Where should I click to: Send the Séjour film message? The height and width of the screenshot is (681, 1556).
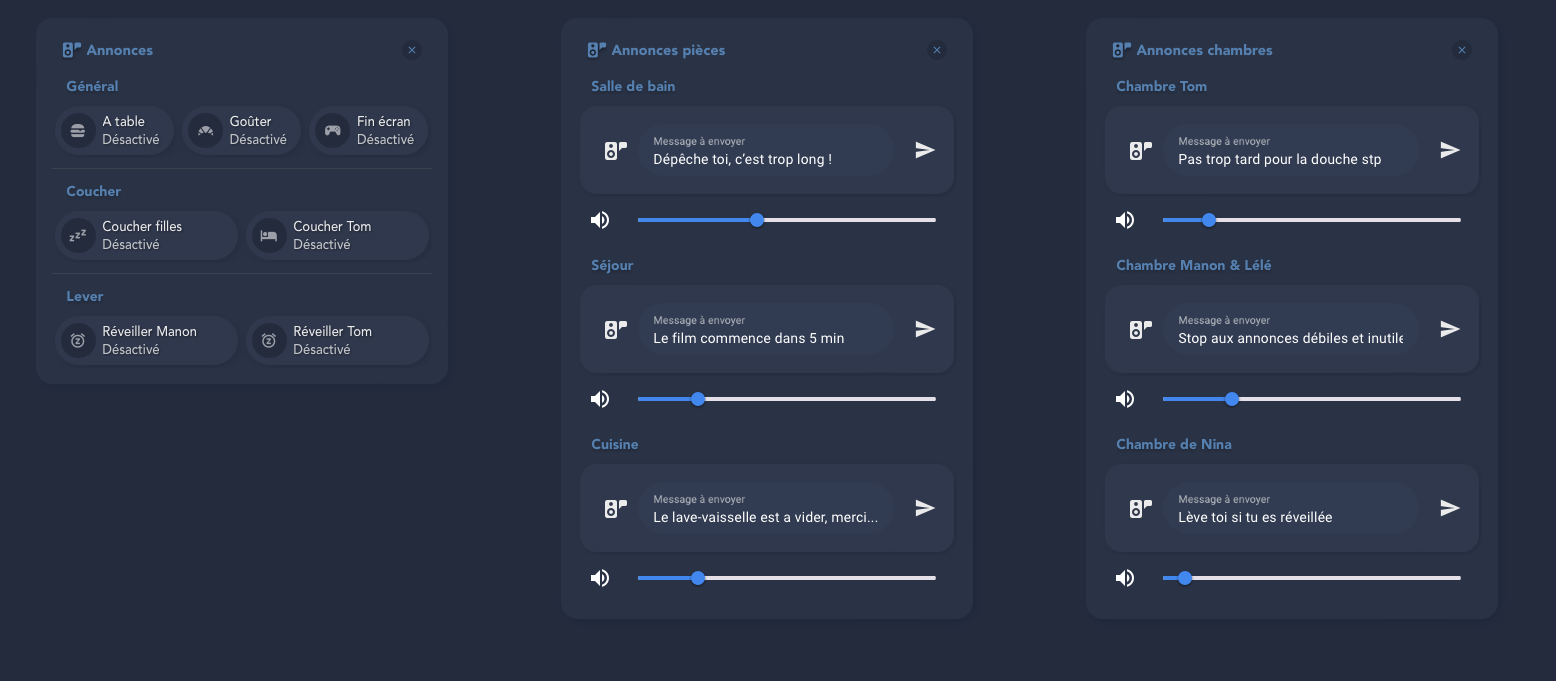tap(925, 329)
